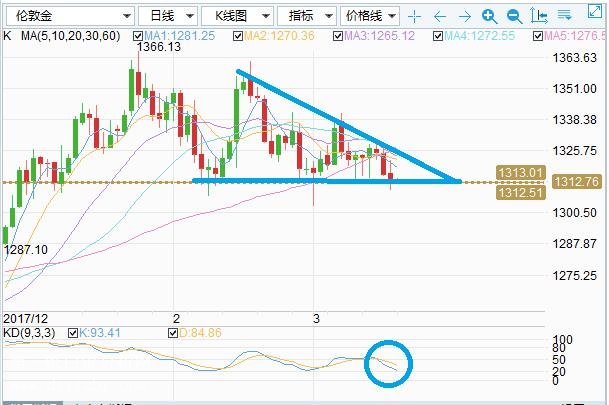Toggle the MA2 moving average checkbox
Screen dimensions: 609x405
click(237, 36)
